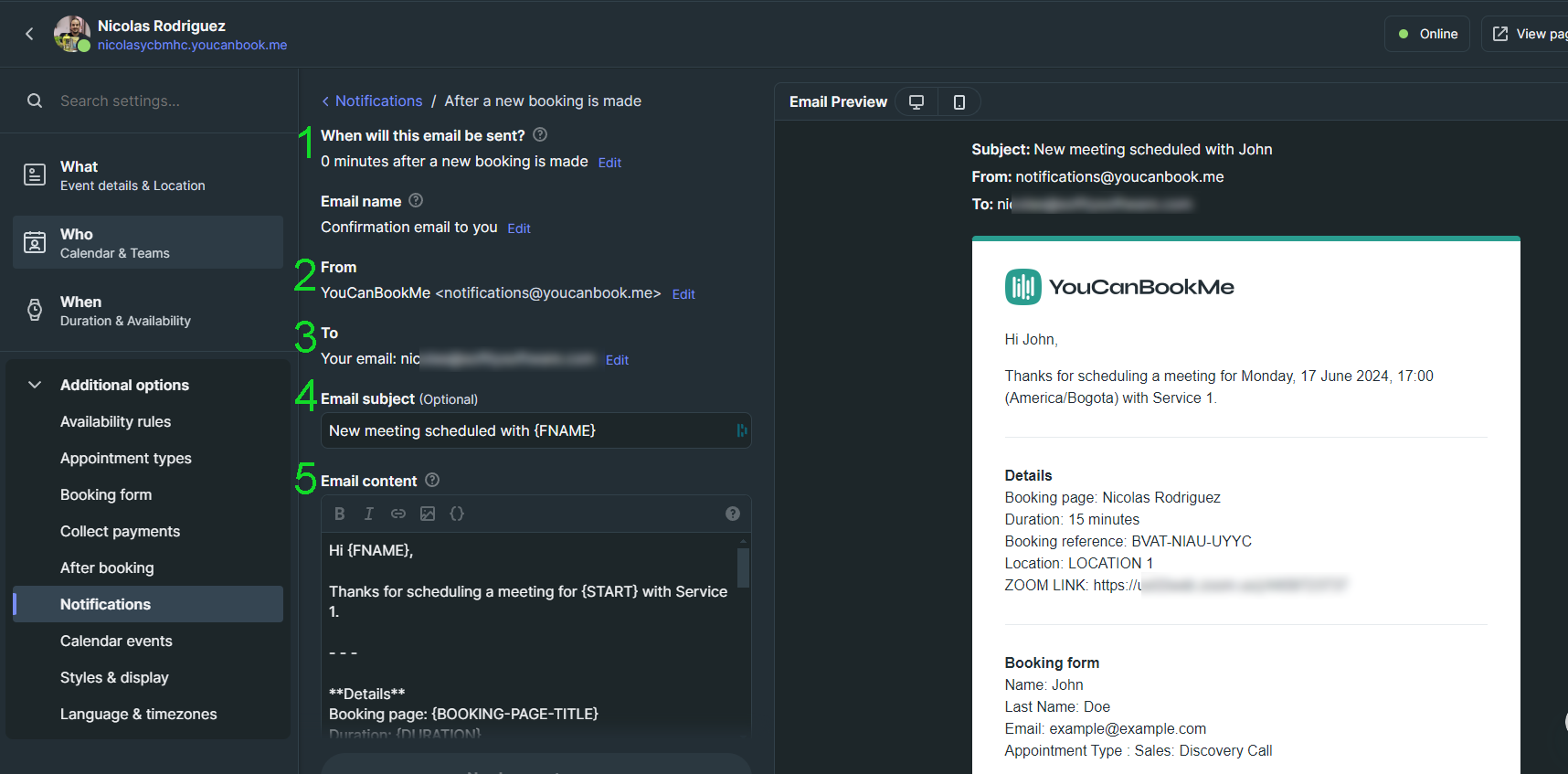This screenshot has width=1568, height=774.
Task: Click the email content editor scrollbar
Action: (743, 567)
